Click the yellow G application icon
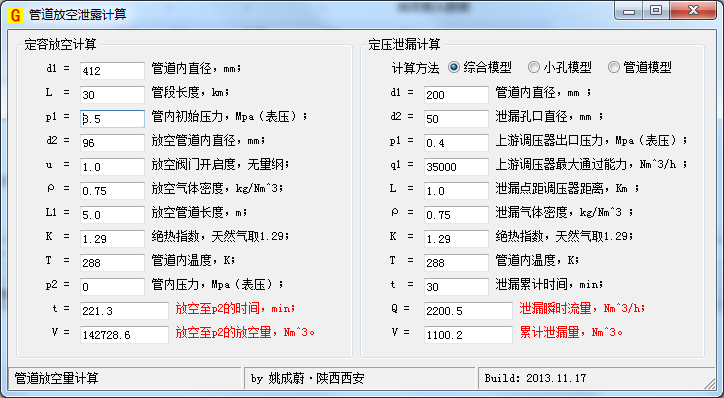This screenshot has width=724, height=398. click(x=16, y=15)
